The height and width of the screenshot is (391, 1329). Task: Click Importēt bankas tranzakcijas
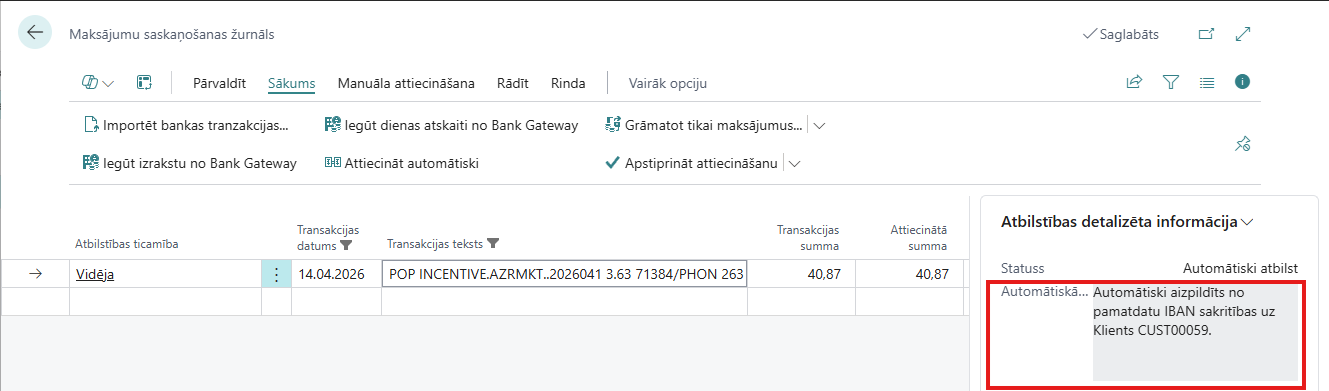[x=186, y=126]
